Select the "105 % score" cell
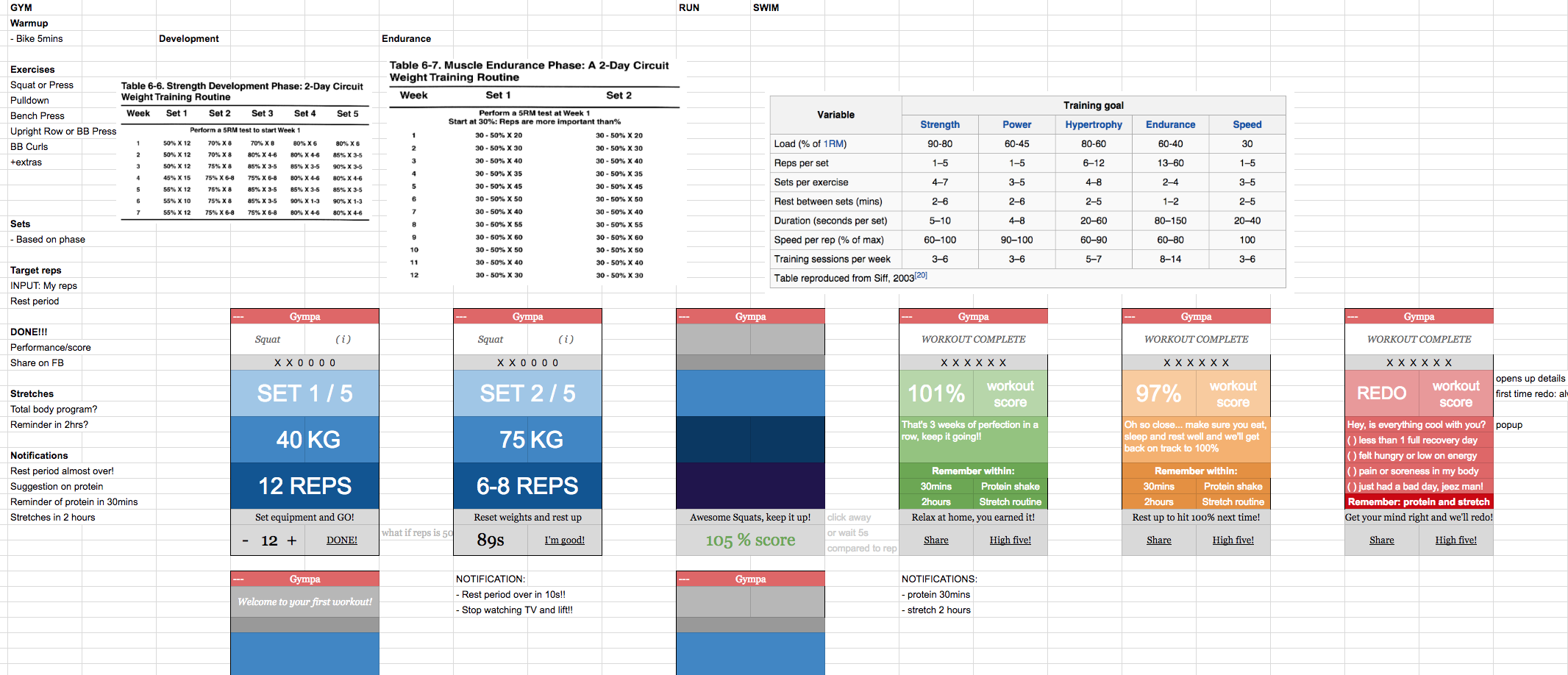Viewport: 1568px width, 675px height. 750,540
